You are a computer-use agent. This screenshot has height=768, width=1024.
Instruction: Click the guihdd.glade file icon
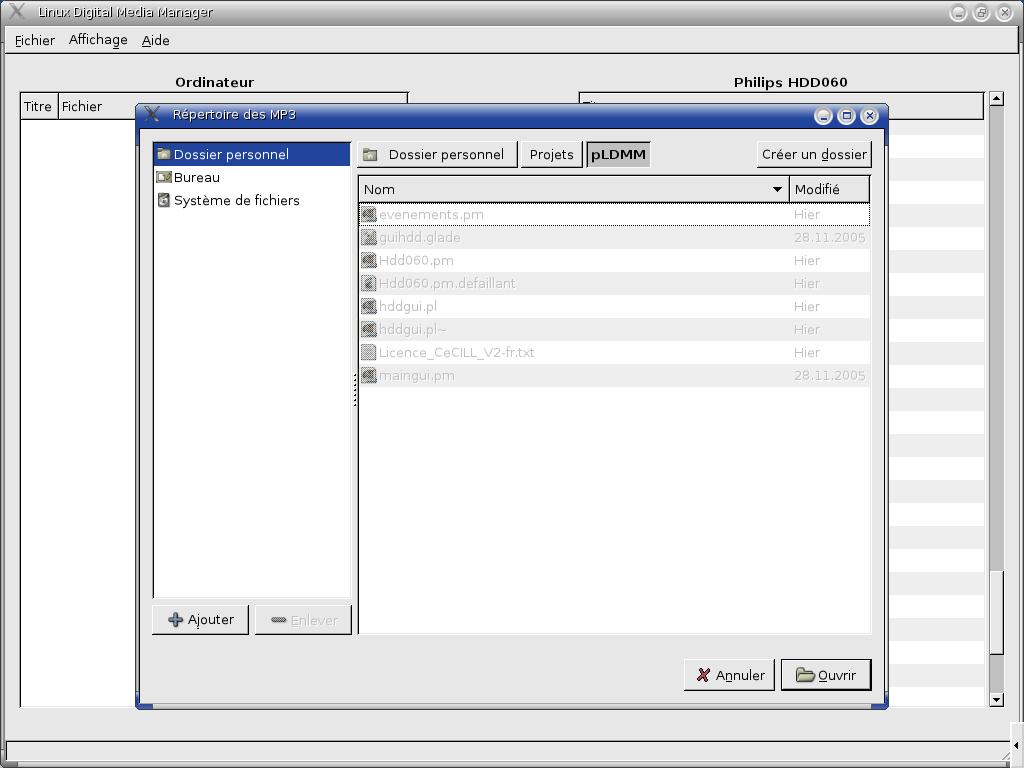369,237
